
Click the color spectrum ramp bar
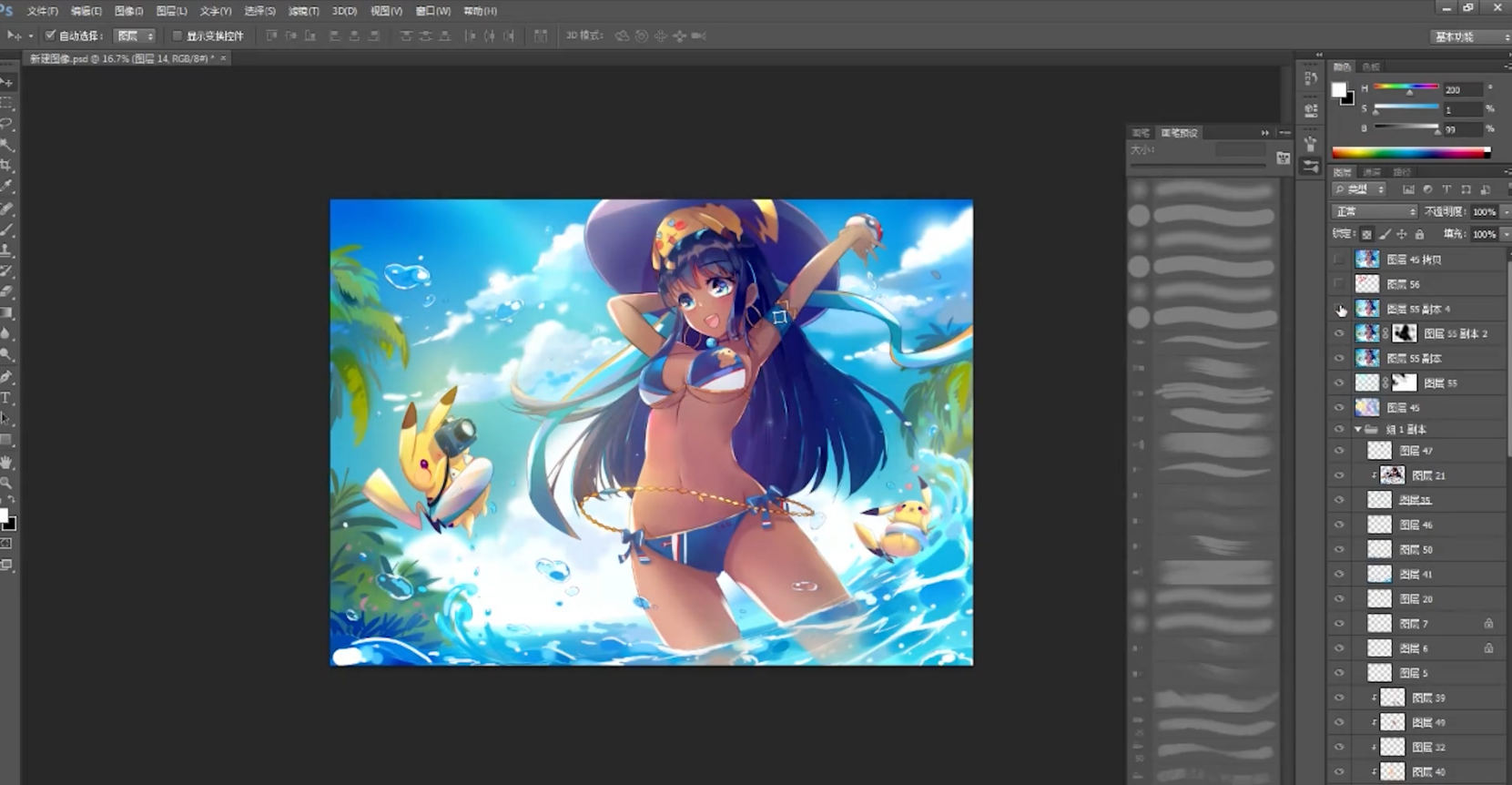coord(1411,153)
